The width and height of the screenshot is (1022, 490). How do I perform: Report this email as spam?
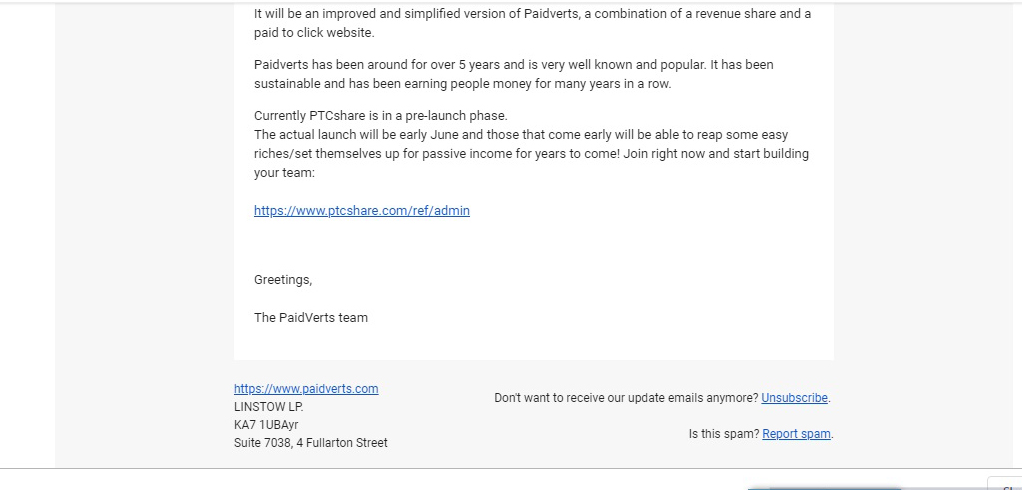click(x=796, y=433)
